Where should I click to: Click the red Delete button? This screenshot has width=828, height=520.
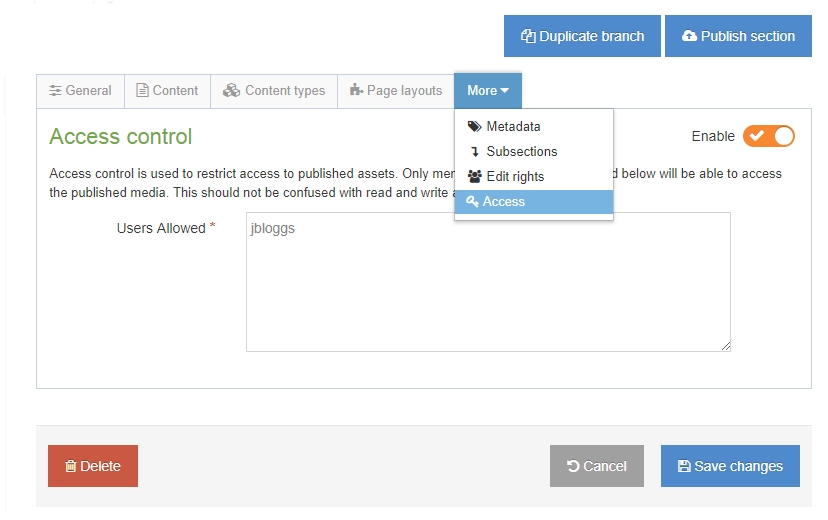tap(93, 466)
